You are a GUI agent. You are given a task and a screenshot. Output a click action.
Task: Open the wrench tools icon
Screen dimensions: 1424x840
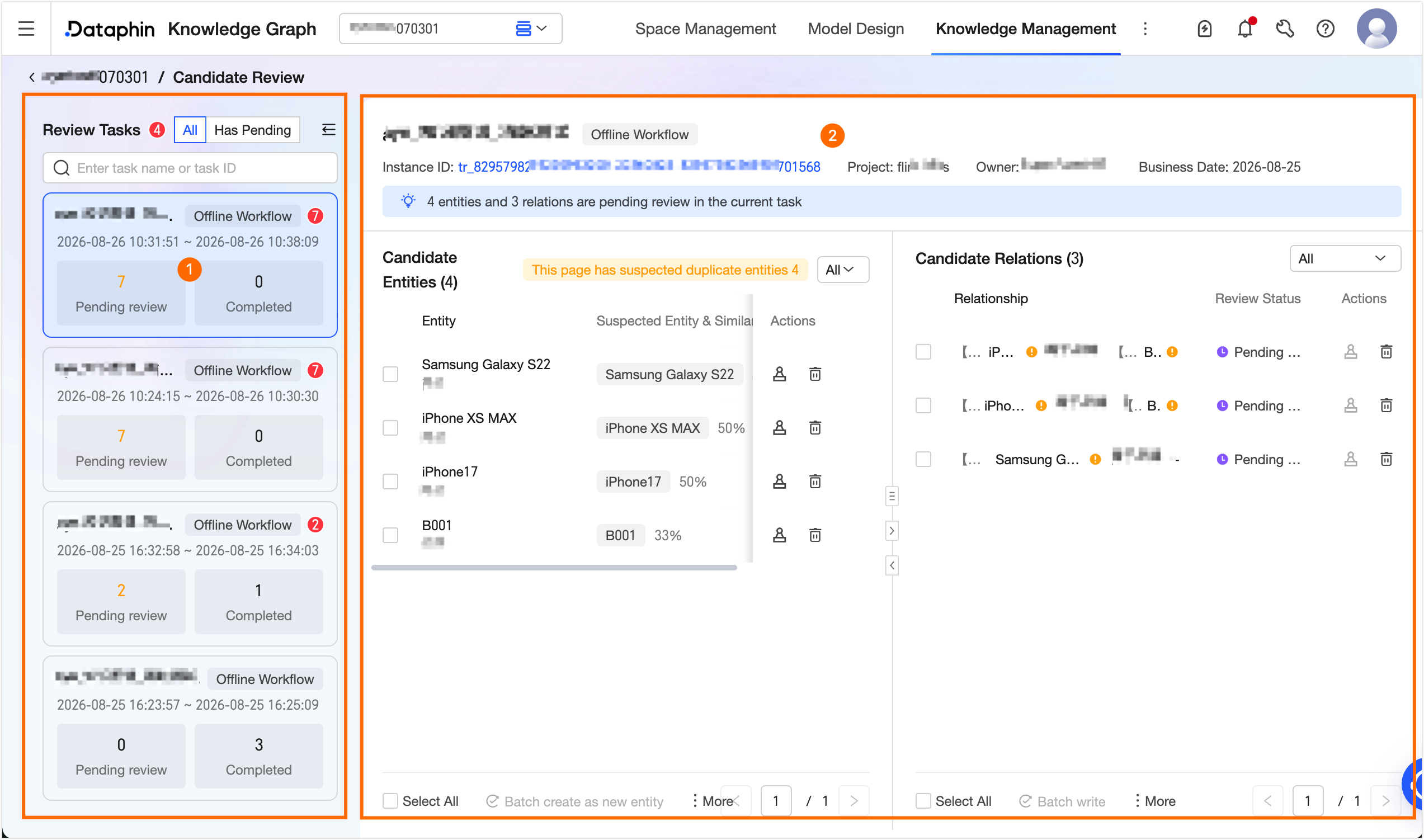[x=1285, y=29]
